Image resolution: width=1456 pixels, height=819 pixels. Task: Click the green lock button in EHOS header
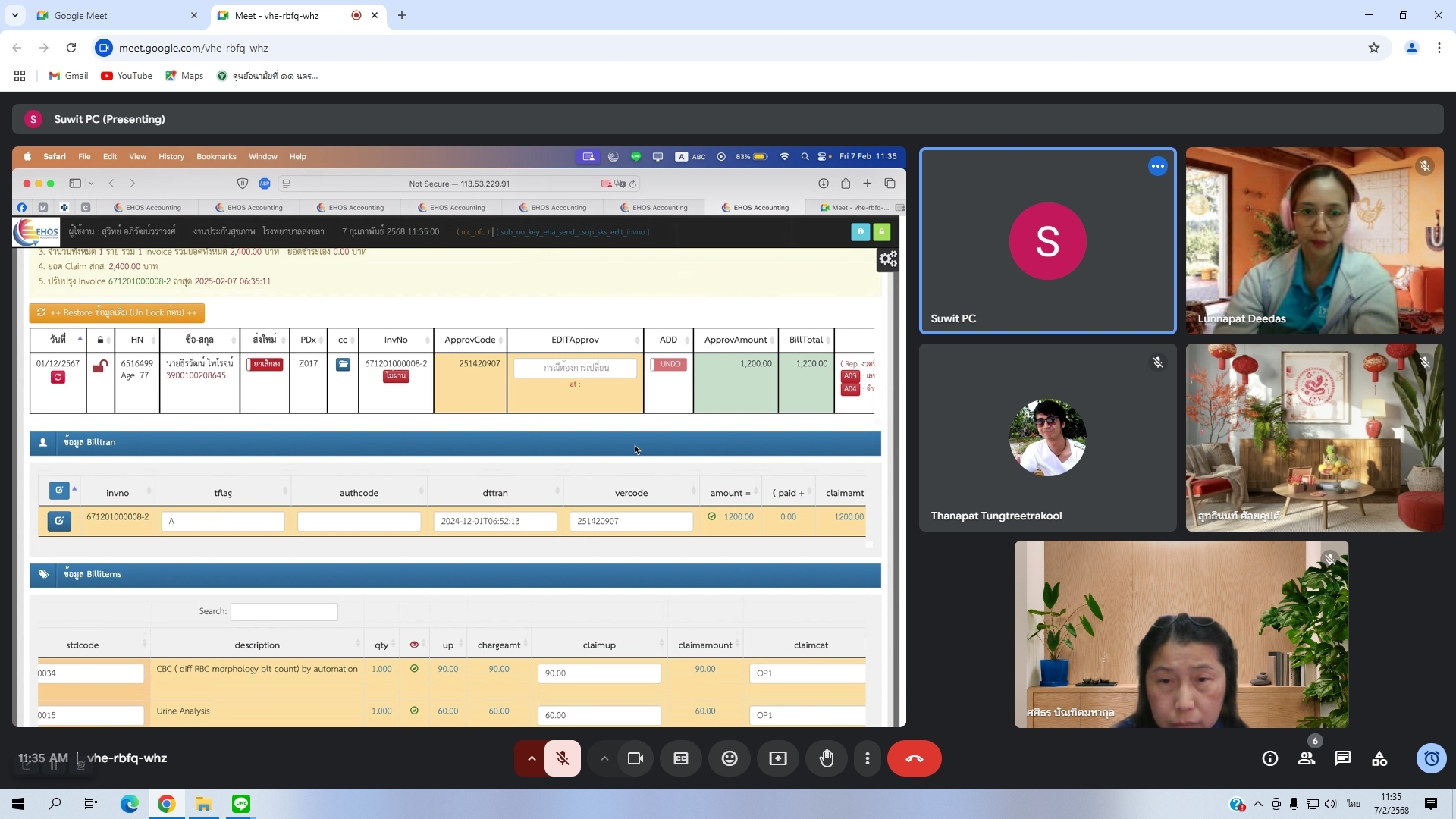881,232
